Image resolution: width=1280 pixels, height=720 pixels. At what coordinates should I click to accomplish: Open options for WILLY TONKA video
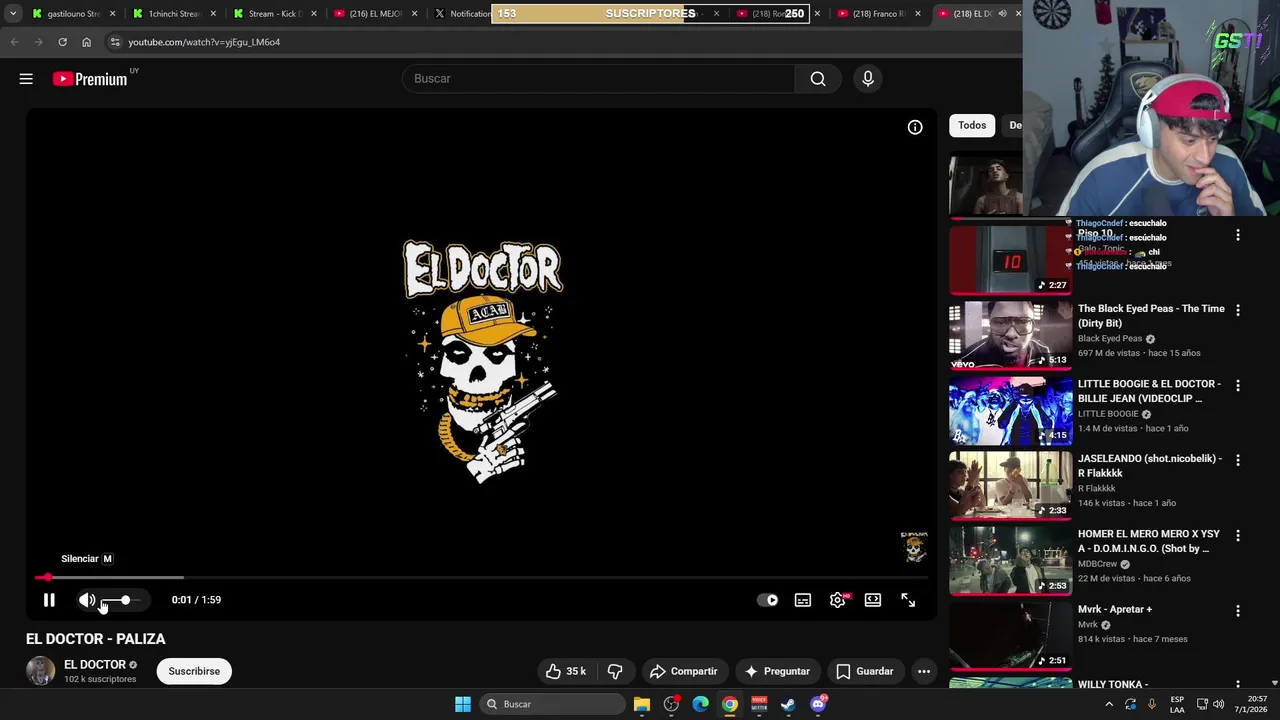point(1238,685)
